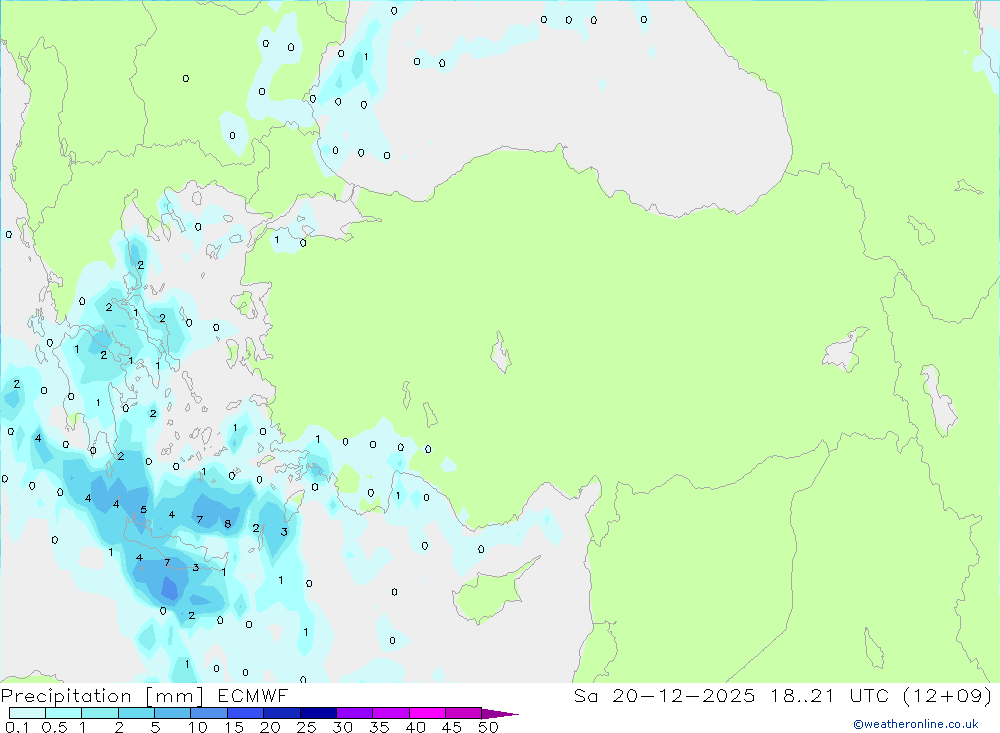
Task: Click the 0.5–1 mm legend color segment
Action: coord(63,713)
